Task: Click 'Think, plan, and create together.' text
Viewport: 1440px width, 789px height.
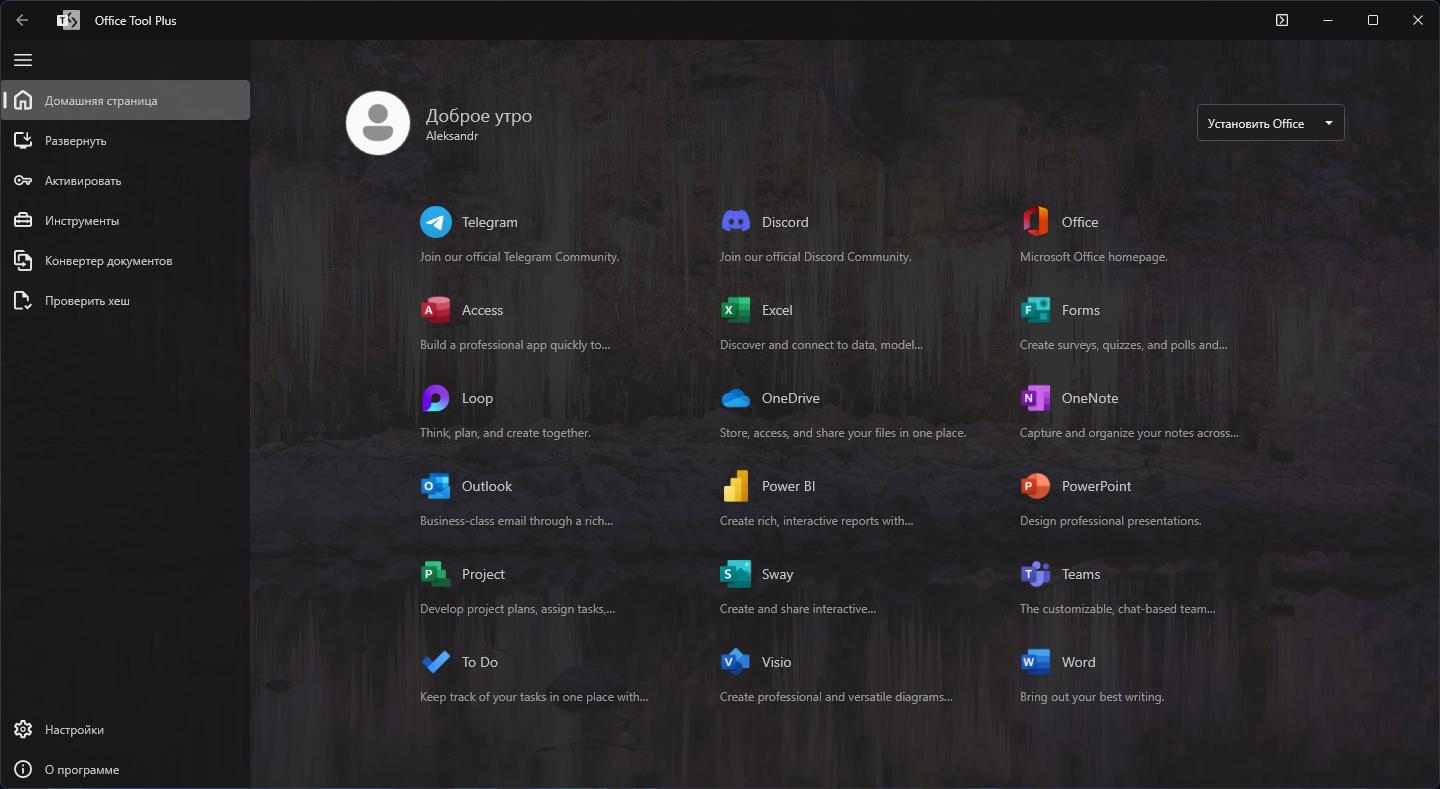Action: [505, 433]
